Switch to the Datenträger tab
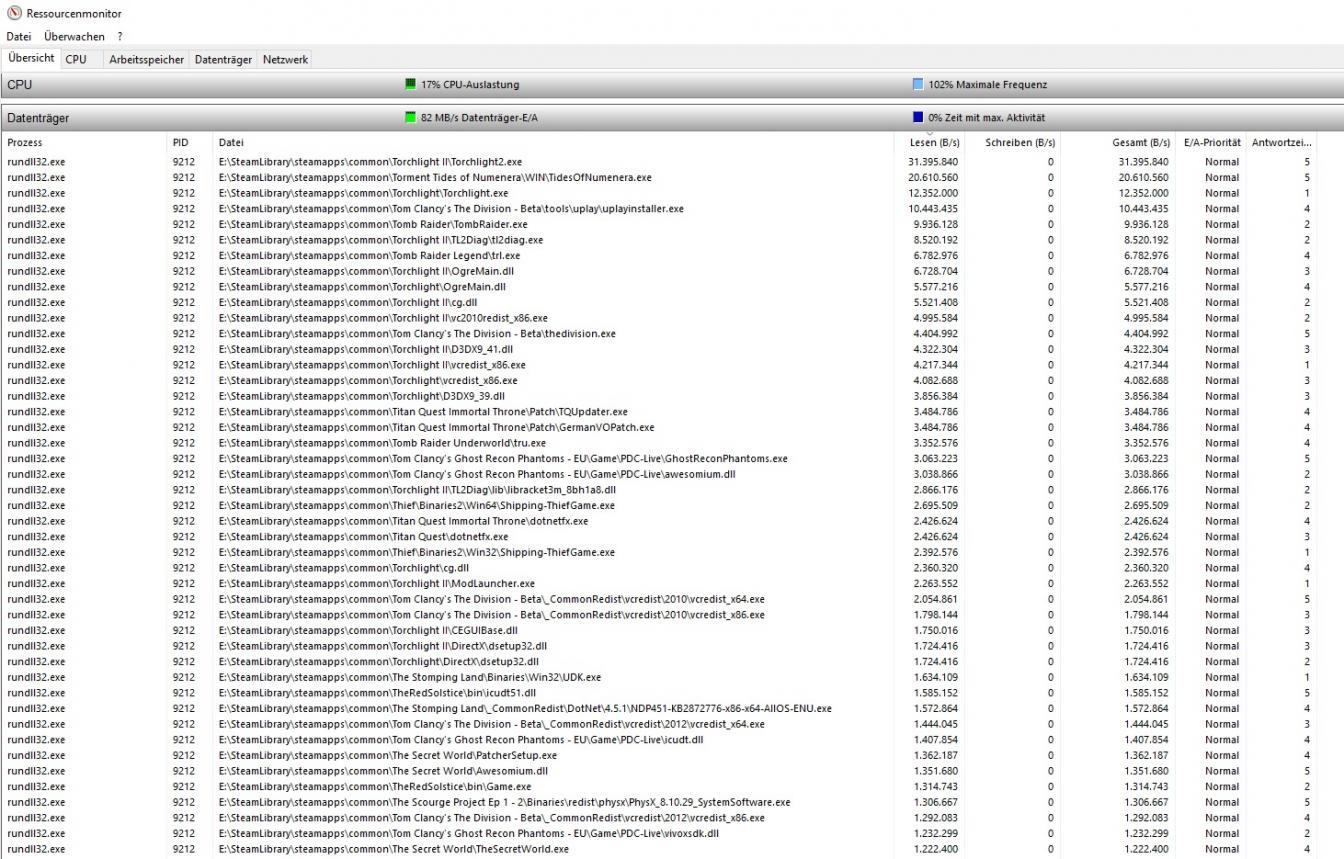The height and width of the screenshot is (859, 1344). [x=223, y=59]
